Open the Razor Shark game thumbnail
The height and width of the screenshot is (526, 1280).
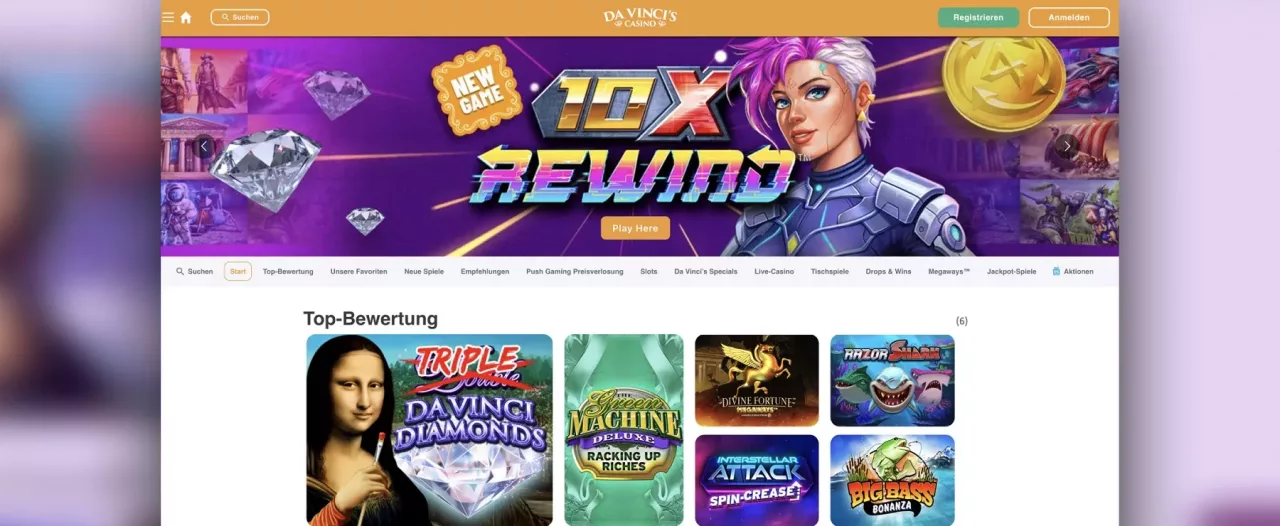point(892,380)
